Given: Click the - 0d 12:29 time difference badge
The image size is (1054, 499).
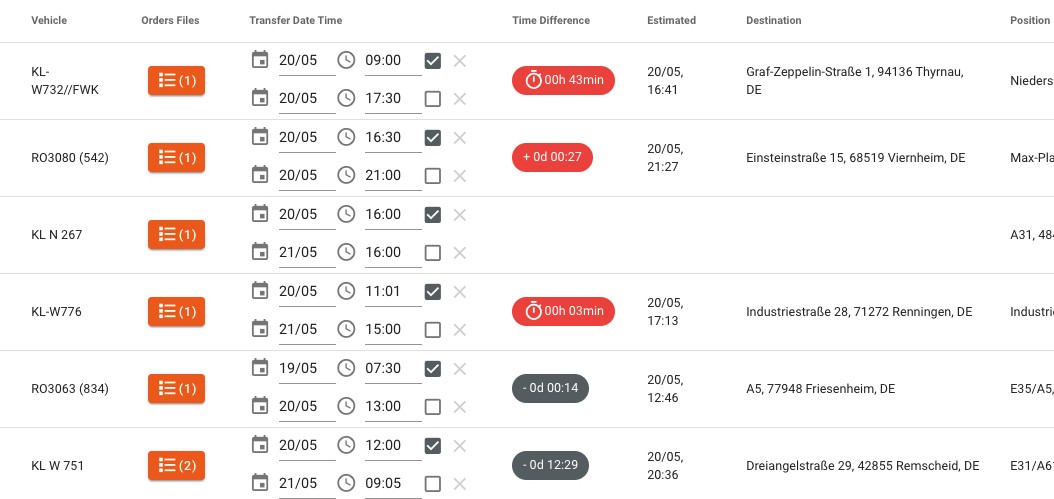Looking at the screenshot, I should pos(550,465).
